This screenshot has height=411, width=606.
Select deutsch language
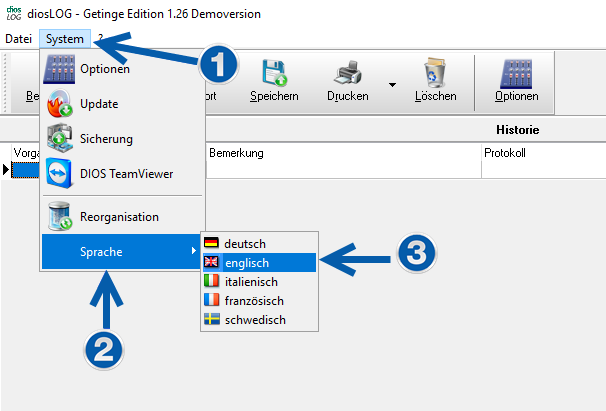click(245, 244)
